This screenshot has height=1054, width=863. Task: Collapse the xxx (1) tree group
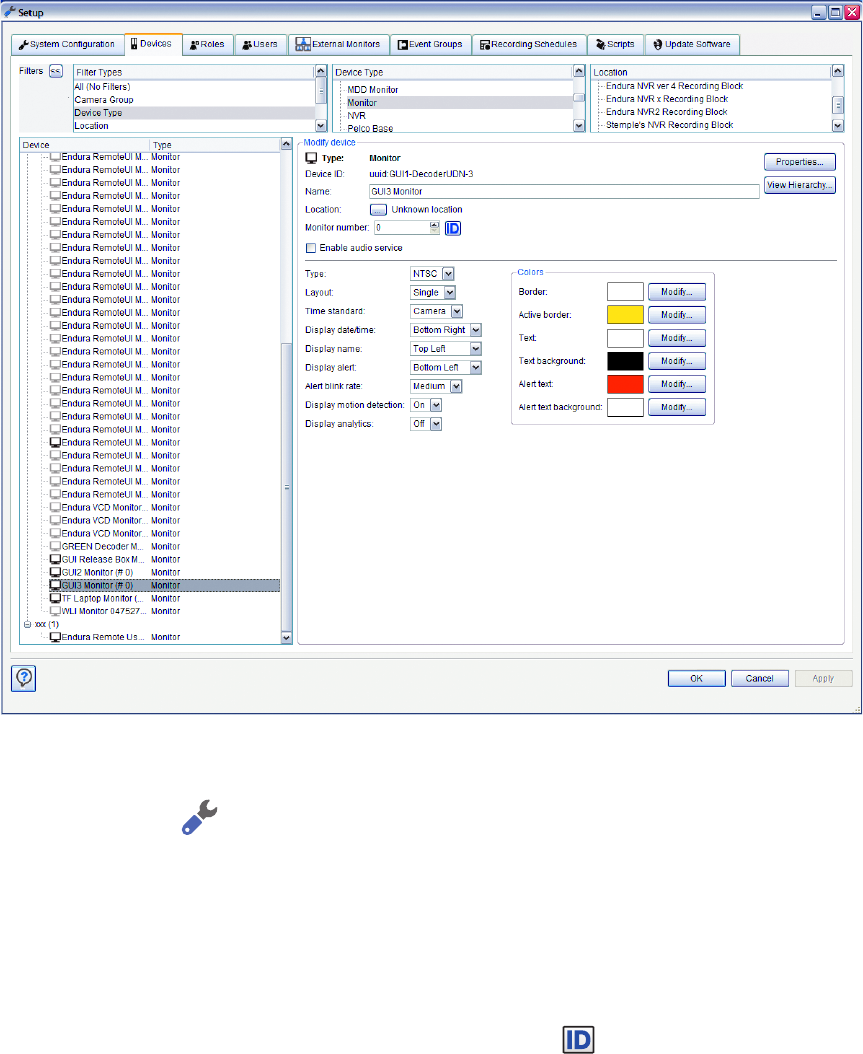[27, 624]
